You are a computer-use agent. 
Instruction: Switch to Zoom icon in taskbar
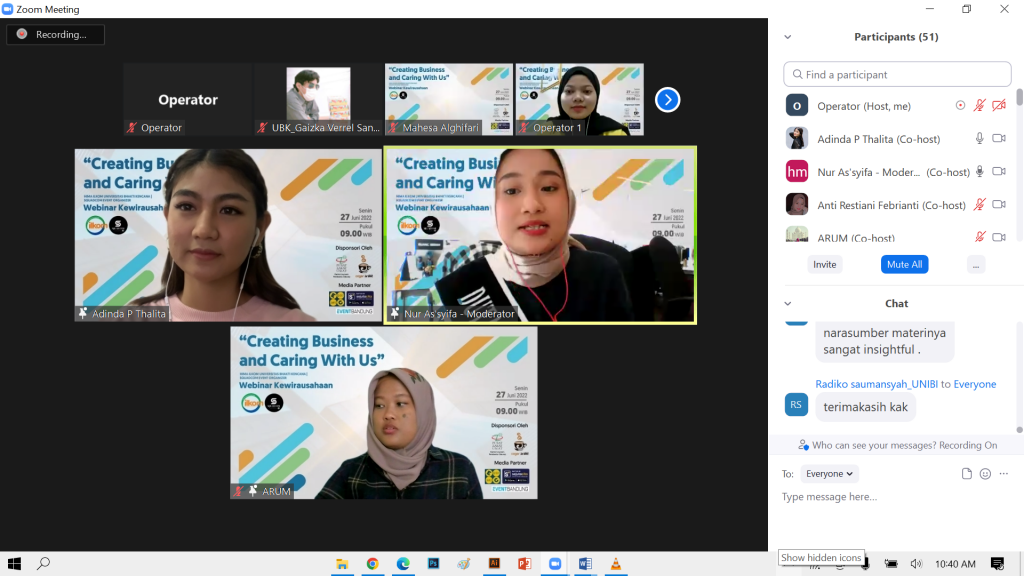click(555, 564)
